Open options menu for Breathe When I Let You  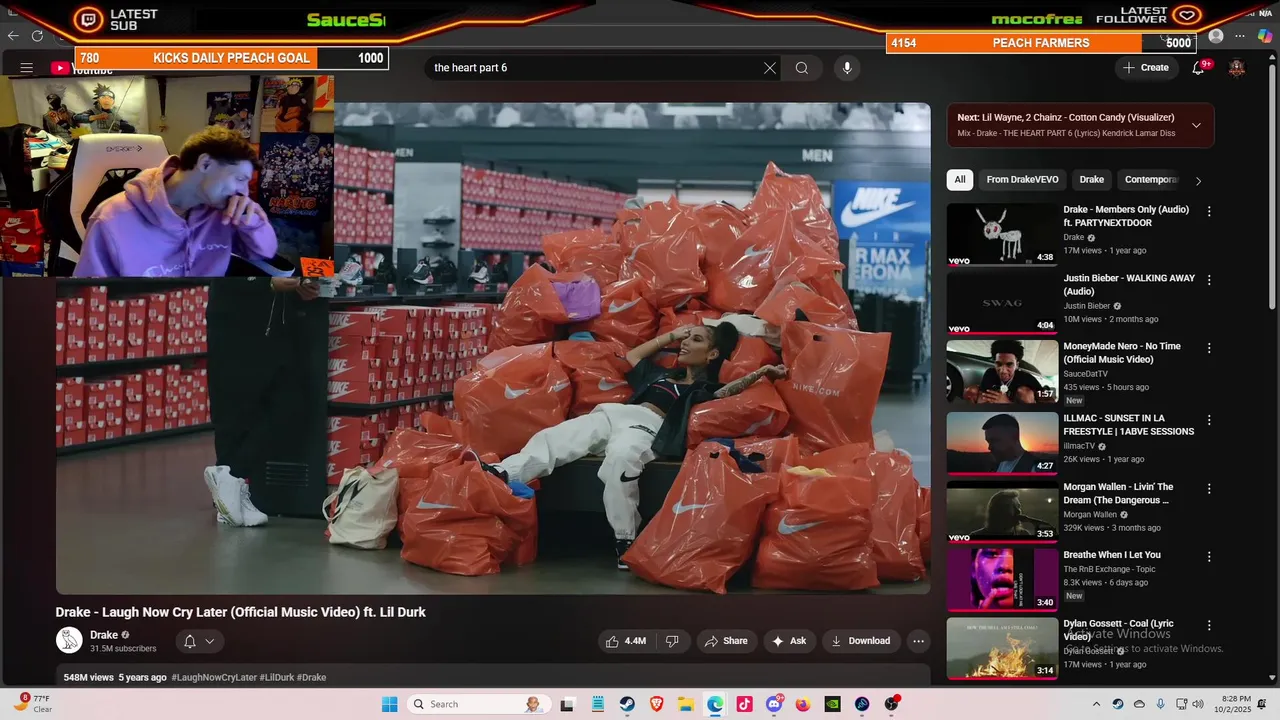coord(1209,557)
